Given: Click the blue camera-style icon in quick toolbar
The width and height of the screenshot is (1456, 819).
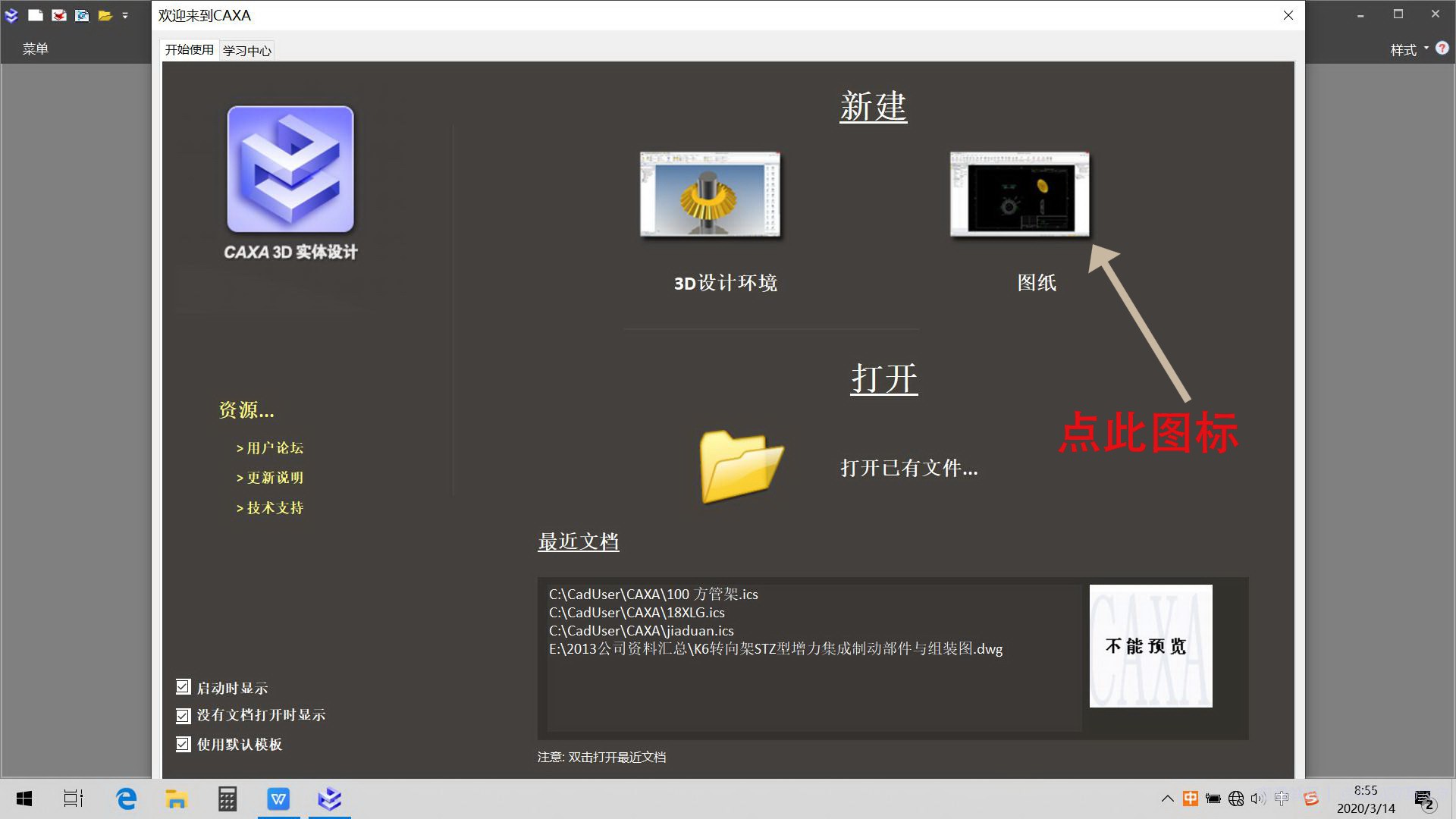Looking at the screenshot, I should click(x=82, y=15).
